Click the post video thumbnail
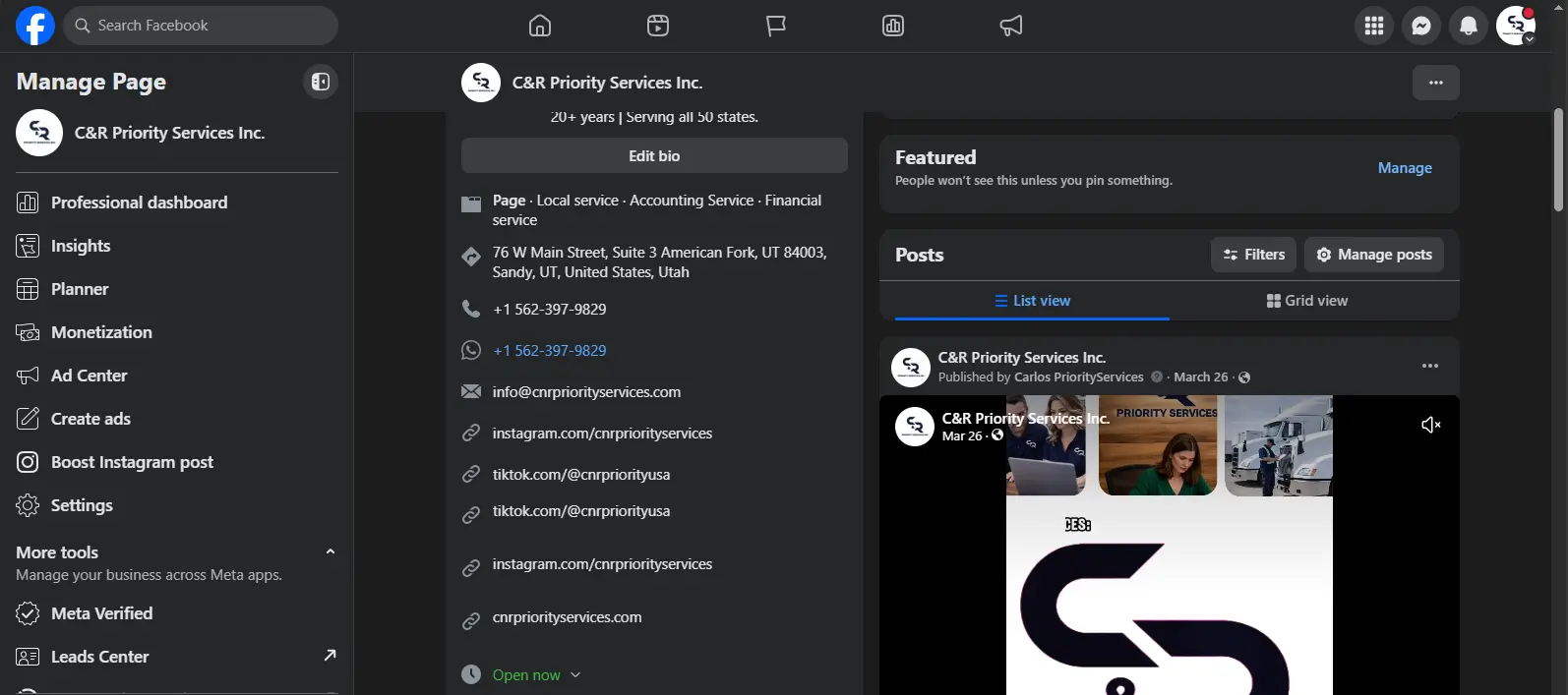 tap(1170, 546)
